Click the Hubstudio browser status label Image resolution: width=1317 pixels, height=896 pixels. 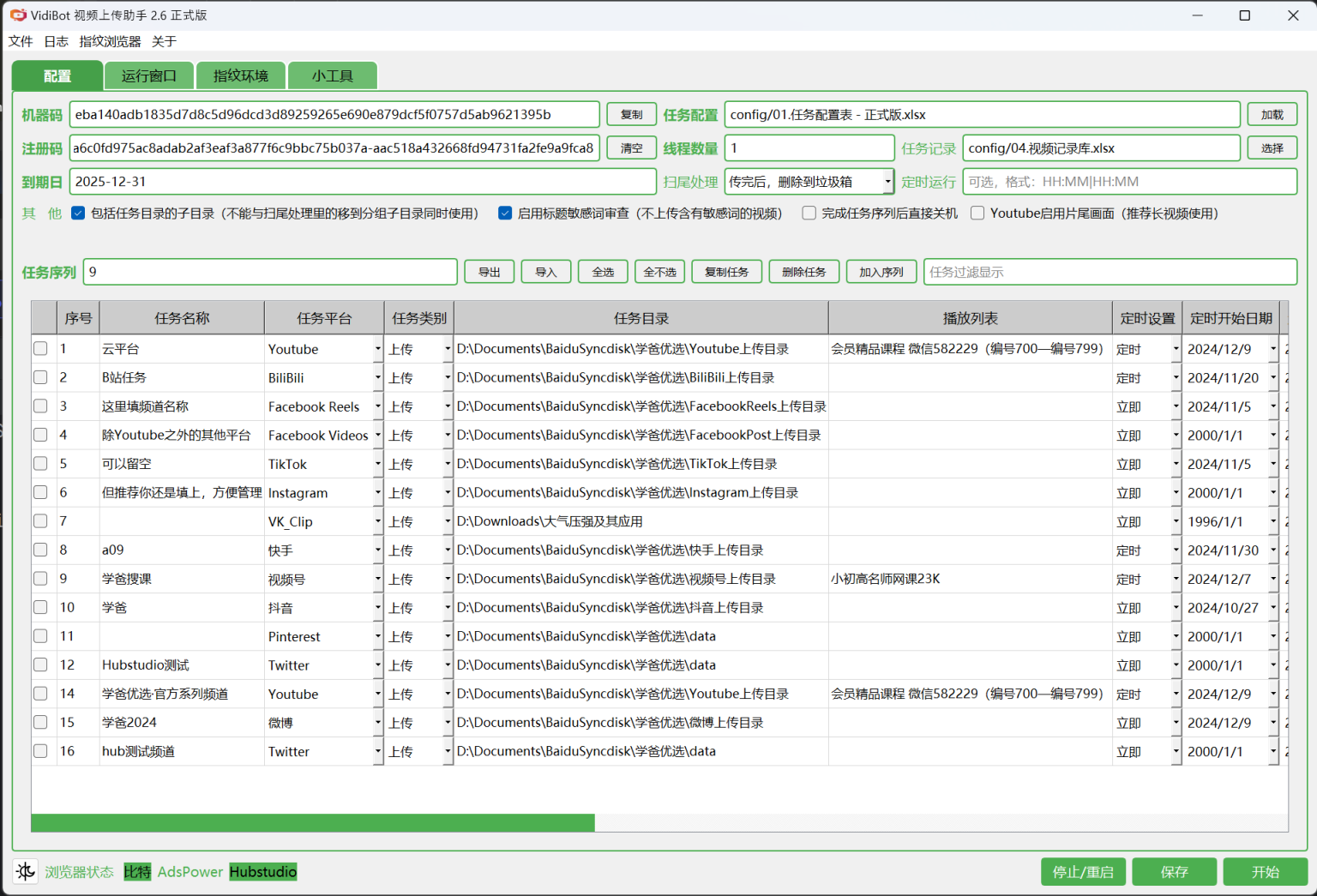coord(263,872)
